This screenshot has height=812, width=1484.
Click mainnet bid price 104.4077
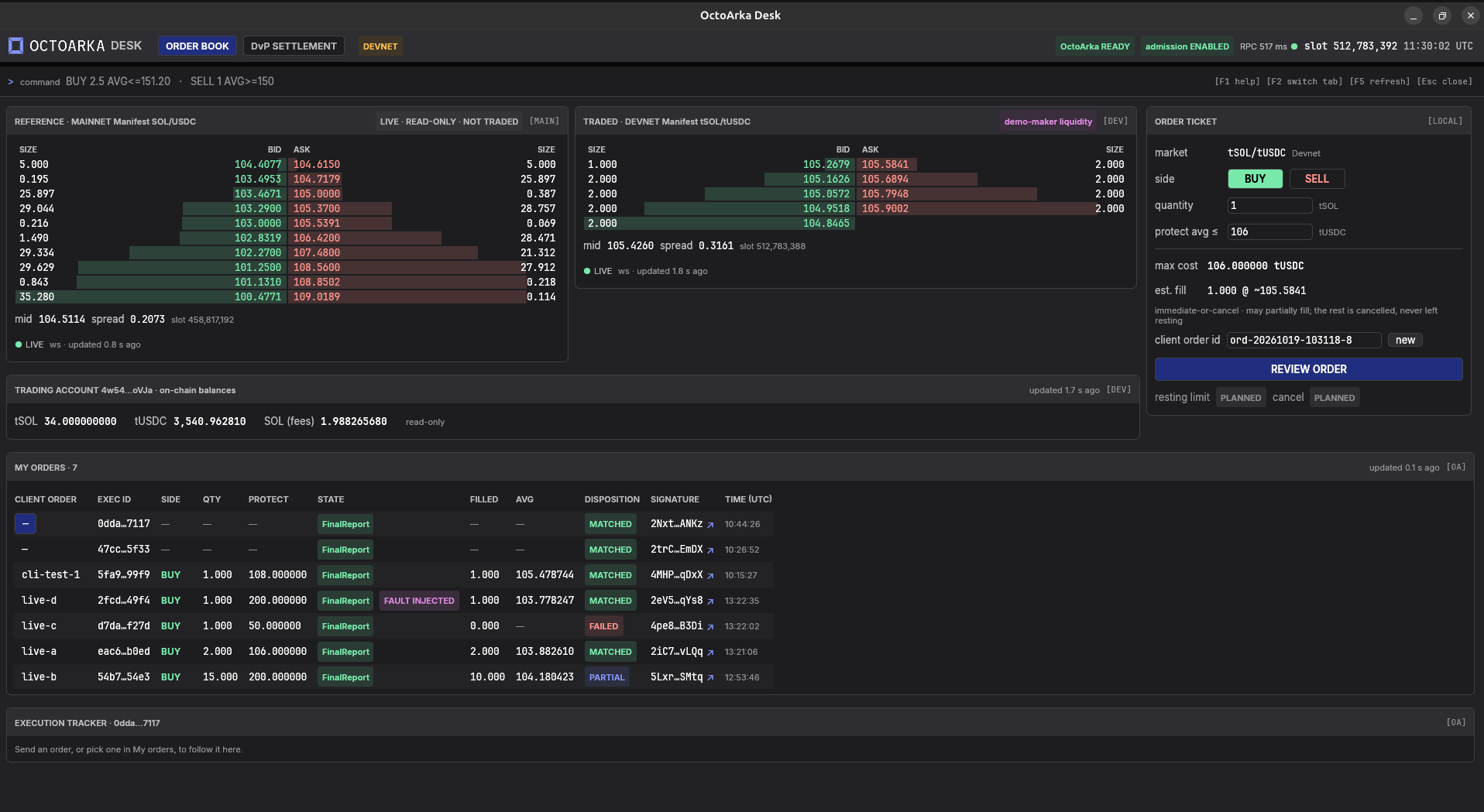click(258, 165)
